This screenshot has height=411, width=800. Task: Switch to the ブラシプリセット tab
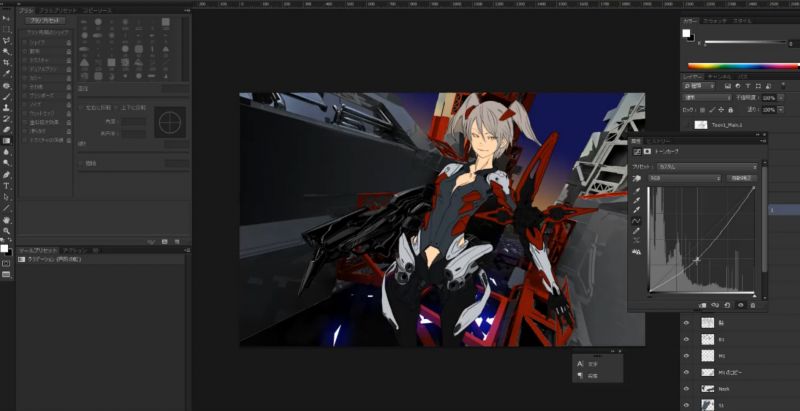tap(59, 10)
